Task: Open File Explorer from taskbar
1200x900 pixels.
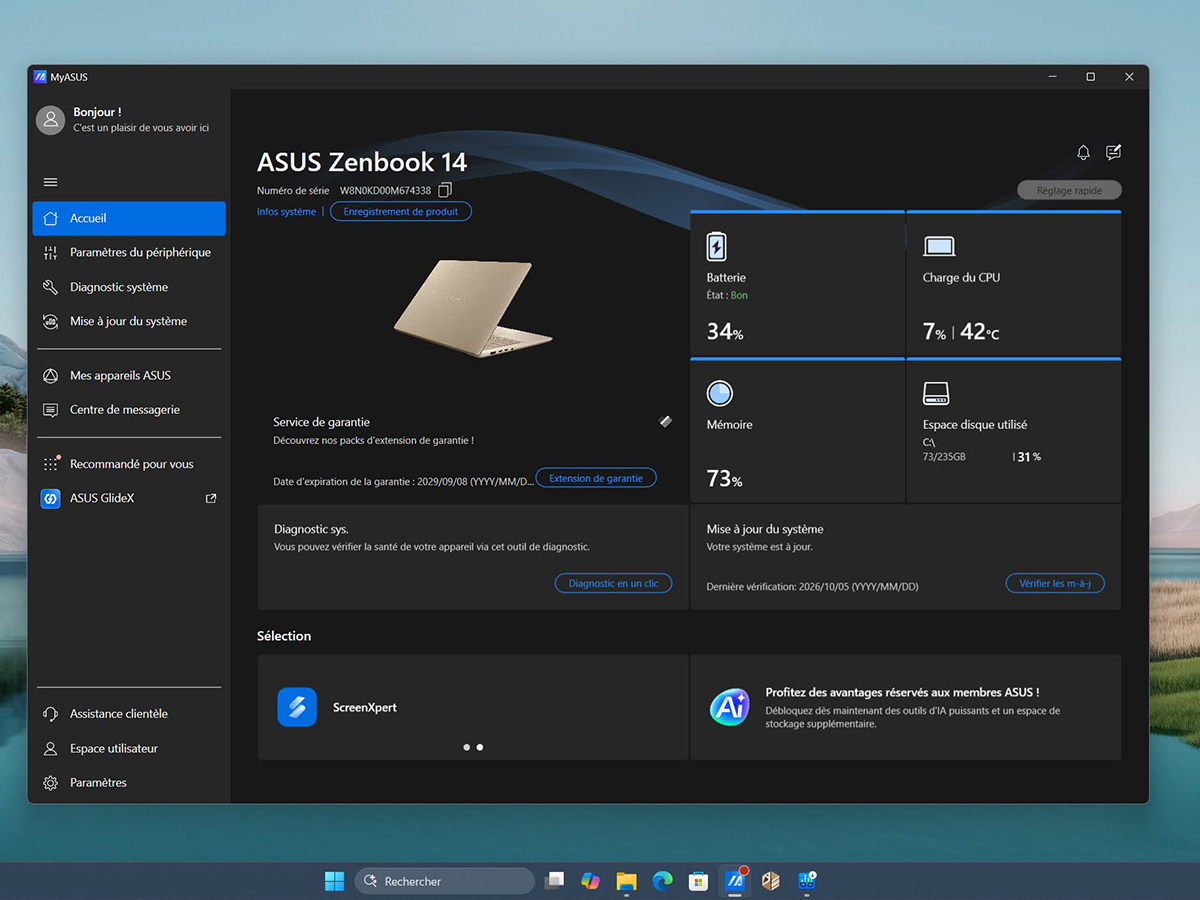Action: click(x=626, y=881)
